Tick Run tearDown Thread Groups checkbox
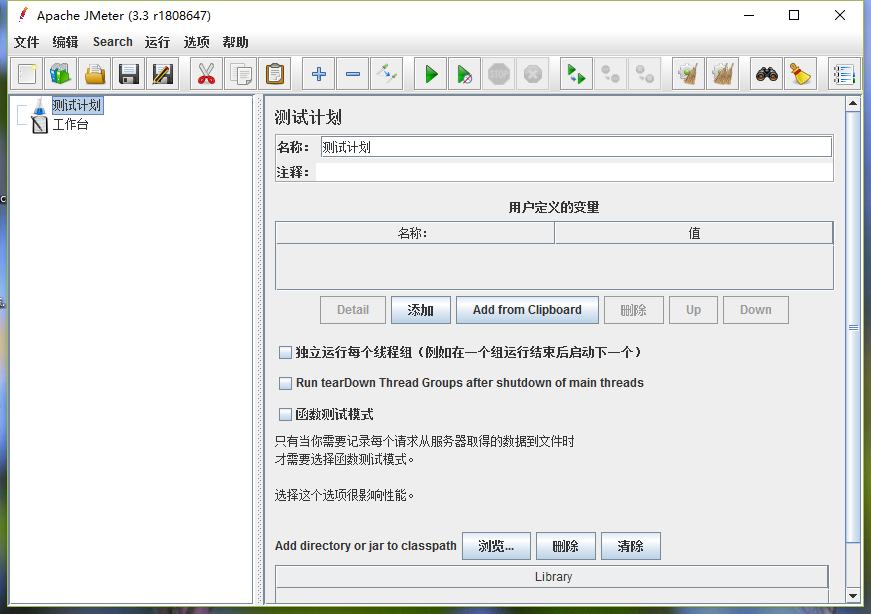Viewport: 871px width, 614px height. click(x=285, y=383)
